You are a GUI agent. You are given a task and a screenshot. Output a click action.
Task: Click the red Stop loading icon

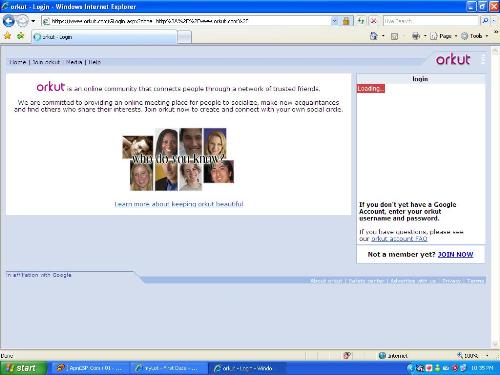(x=374, y=21)
